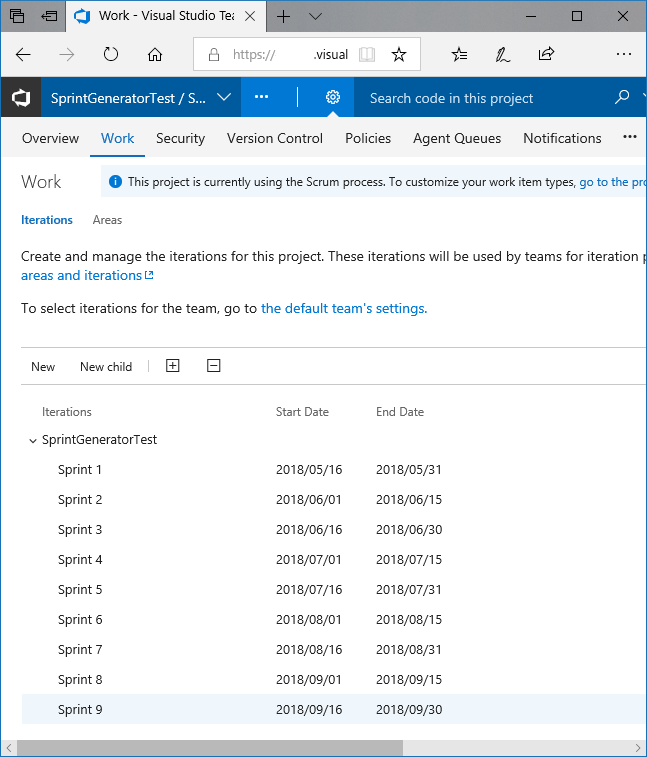Select the Sprint 7 iteration row
This screenshot has height=757, width=647.
tap(333, 649)
